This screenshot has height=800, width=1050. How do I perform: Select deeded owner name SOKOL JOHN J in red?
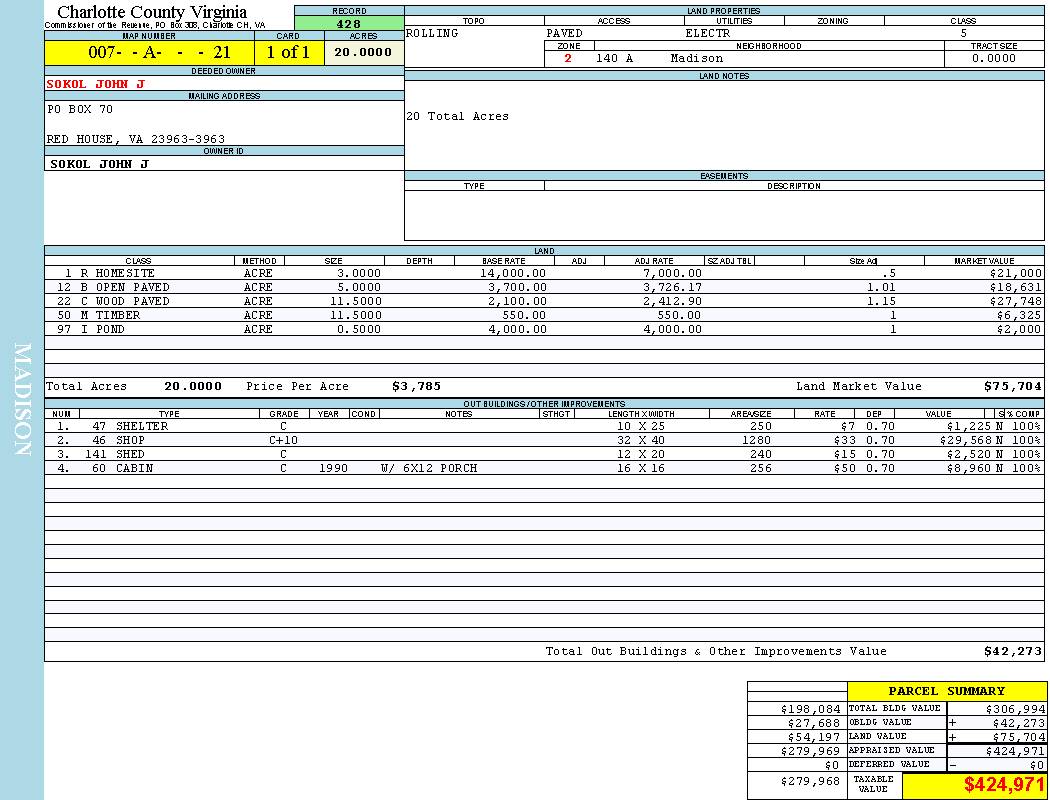(96, 84)
